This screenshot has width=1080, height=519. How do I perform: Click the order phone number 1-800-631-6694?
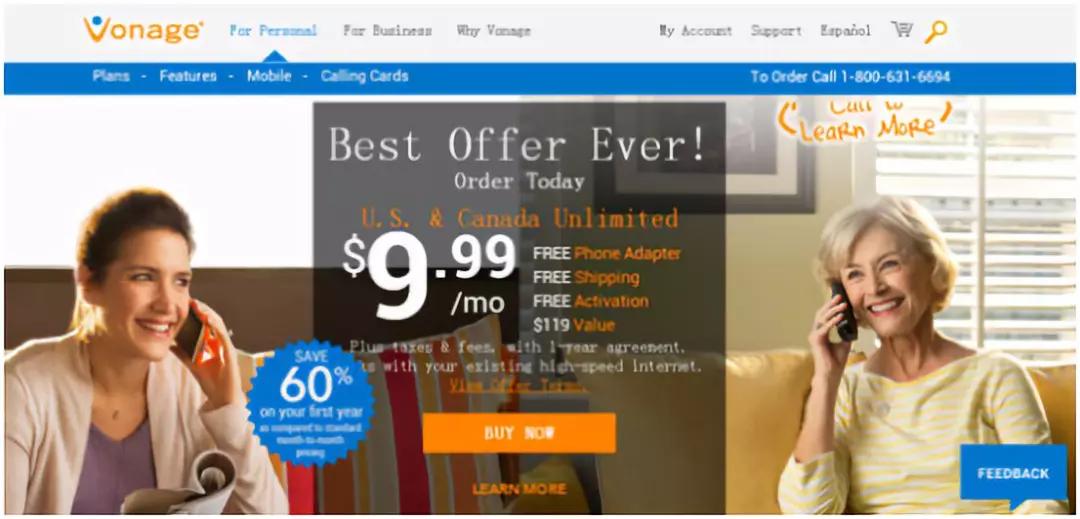[x=895, y=76]
